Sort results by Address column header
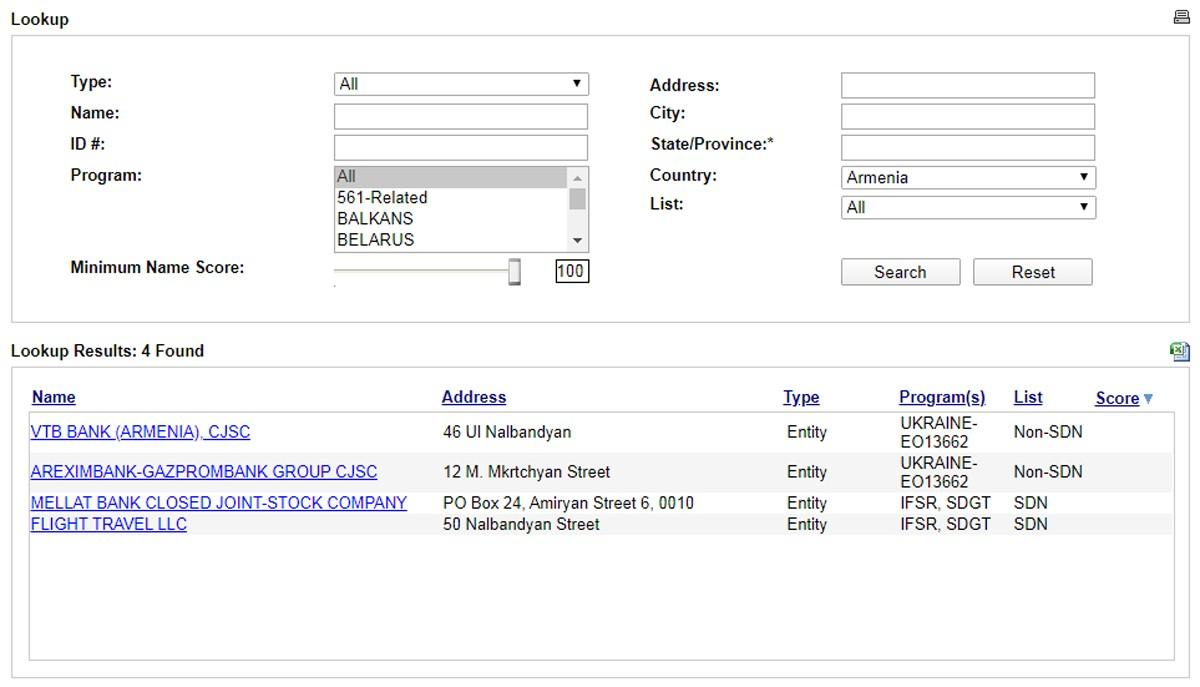 pyautogui.click(x=474, y=397)
